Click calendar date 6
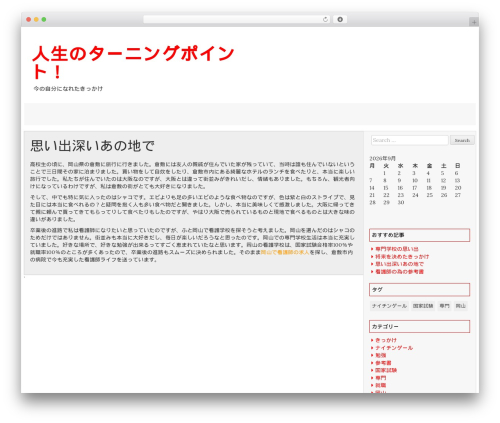 pyautogui.click(x=457, y=173)
